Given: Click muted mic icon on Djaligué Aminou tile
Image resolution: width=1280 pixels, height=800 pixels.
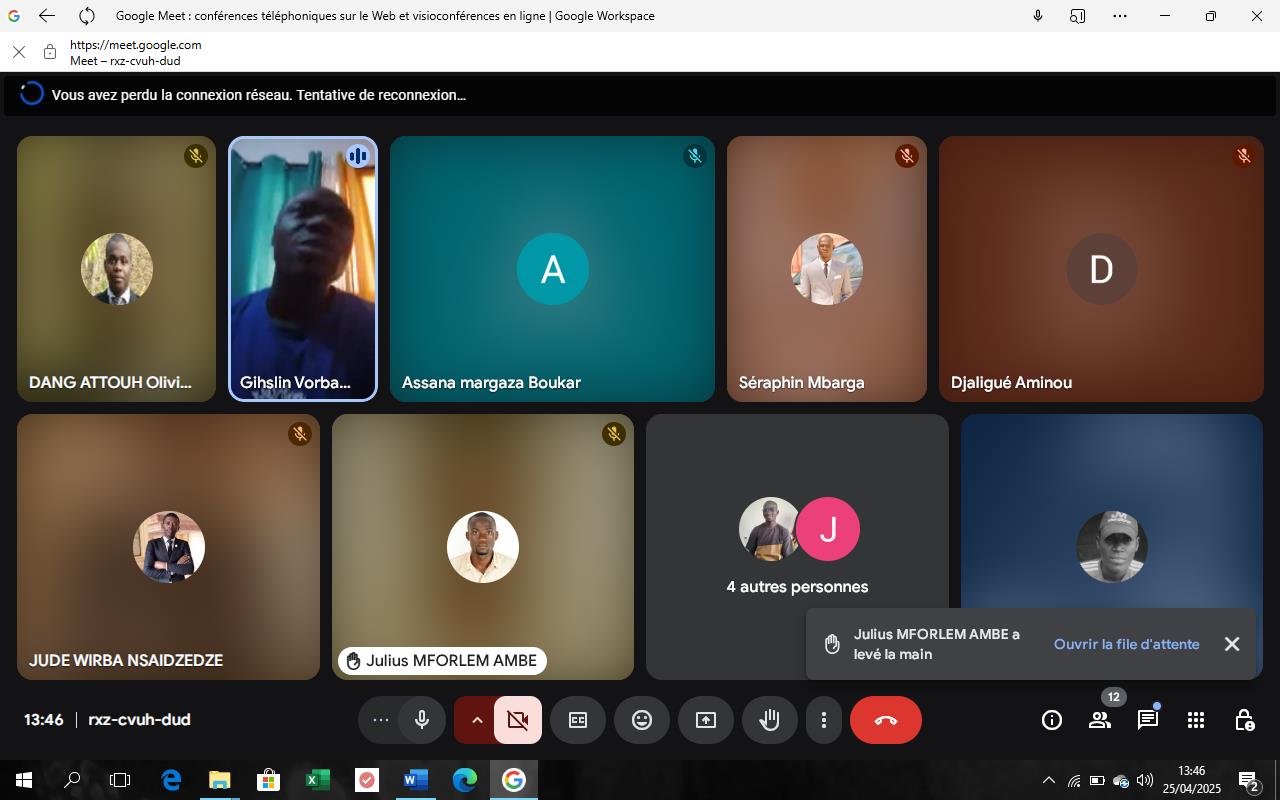Looking at the screenshot, I should [1244, 156].
